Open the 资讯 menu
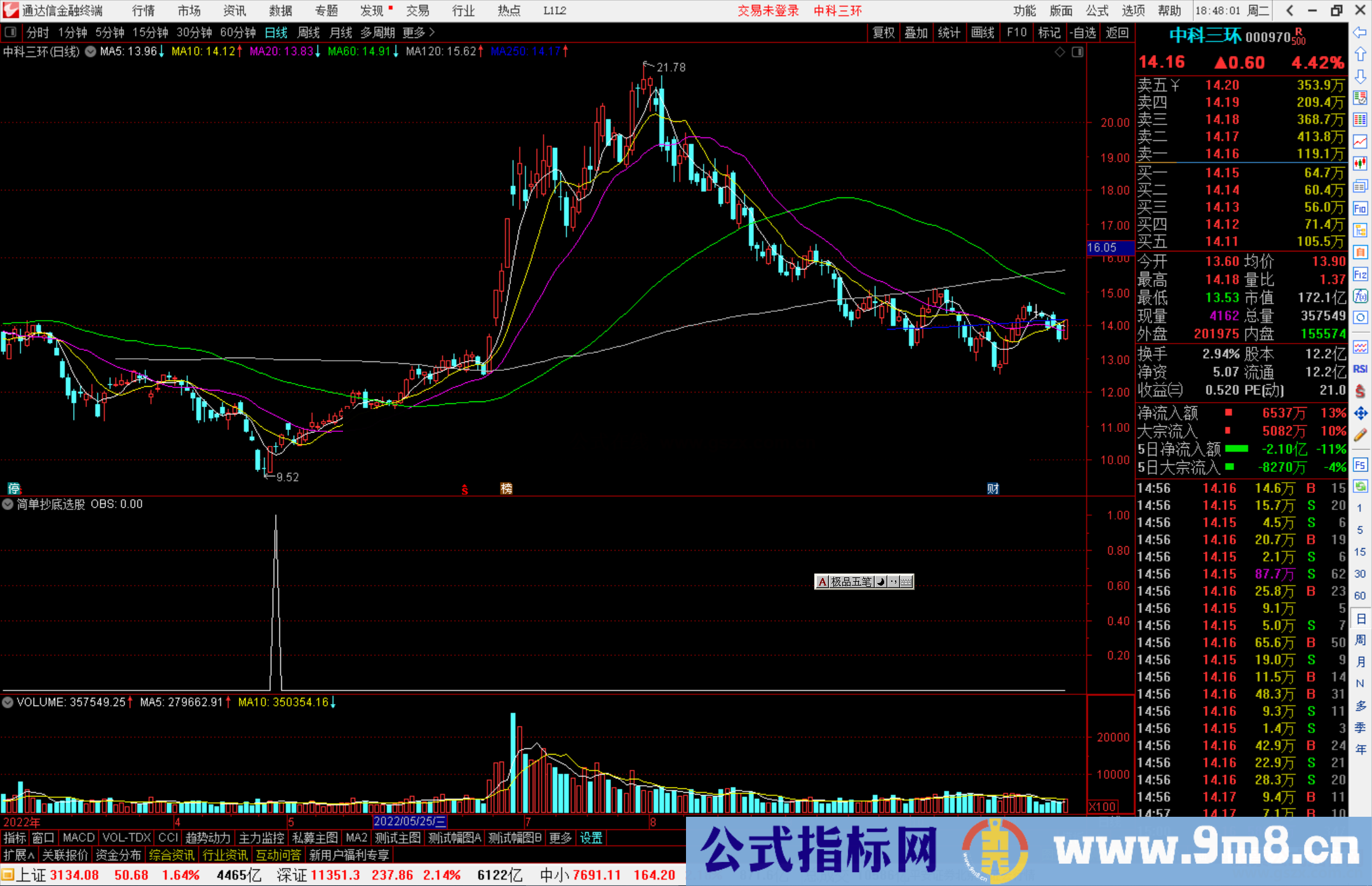The height and width of the screenshot is (886, 1372). (x=235, y=11)
